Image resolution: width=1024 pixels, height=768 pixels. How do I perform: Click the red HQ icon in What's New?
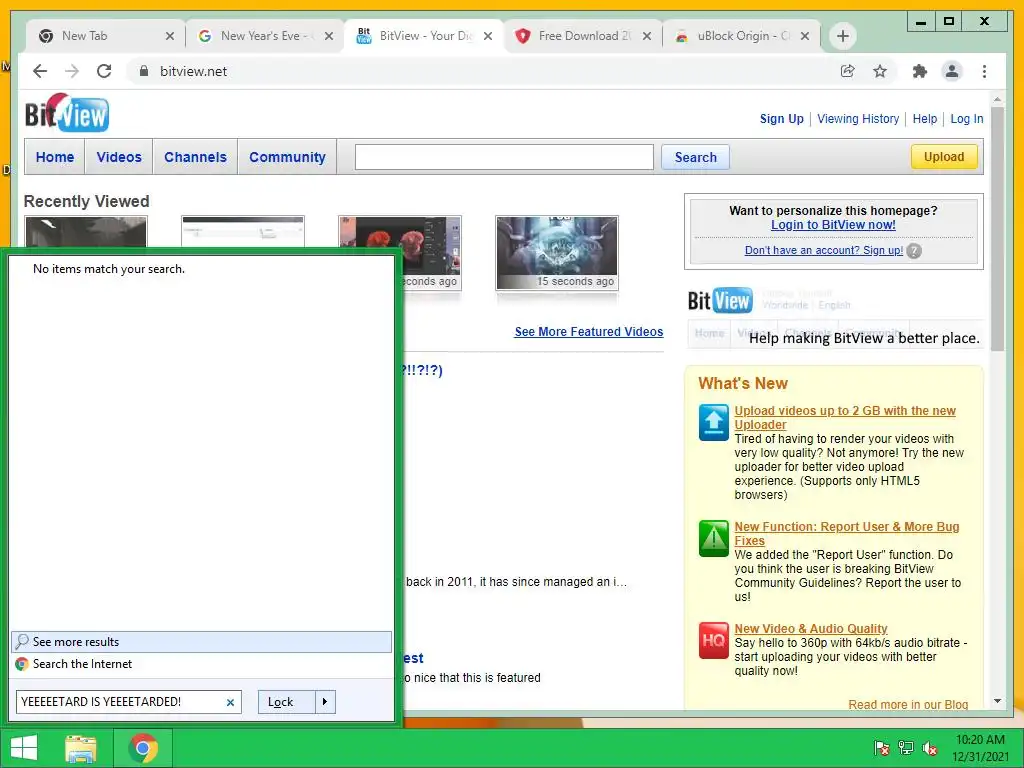point(713,640)
